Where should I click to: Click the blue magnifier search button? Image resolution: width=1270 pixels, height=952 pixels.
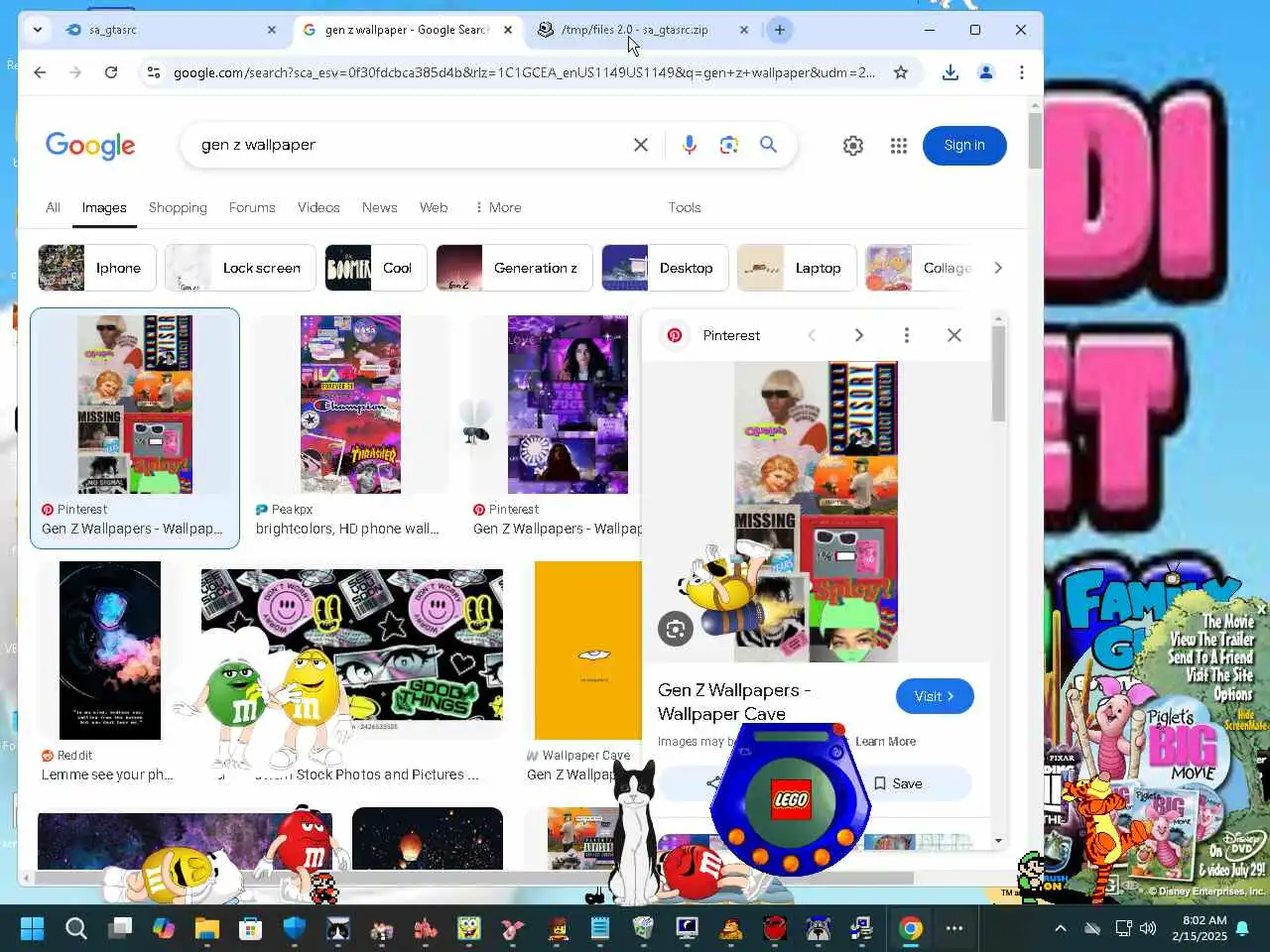click(768, 145)
